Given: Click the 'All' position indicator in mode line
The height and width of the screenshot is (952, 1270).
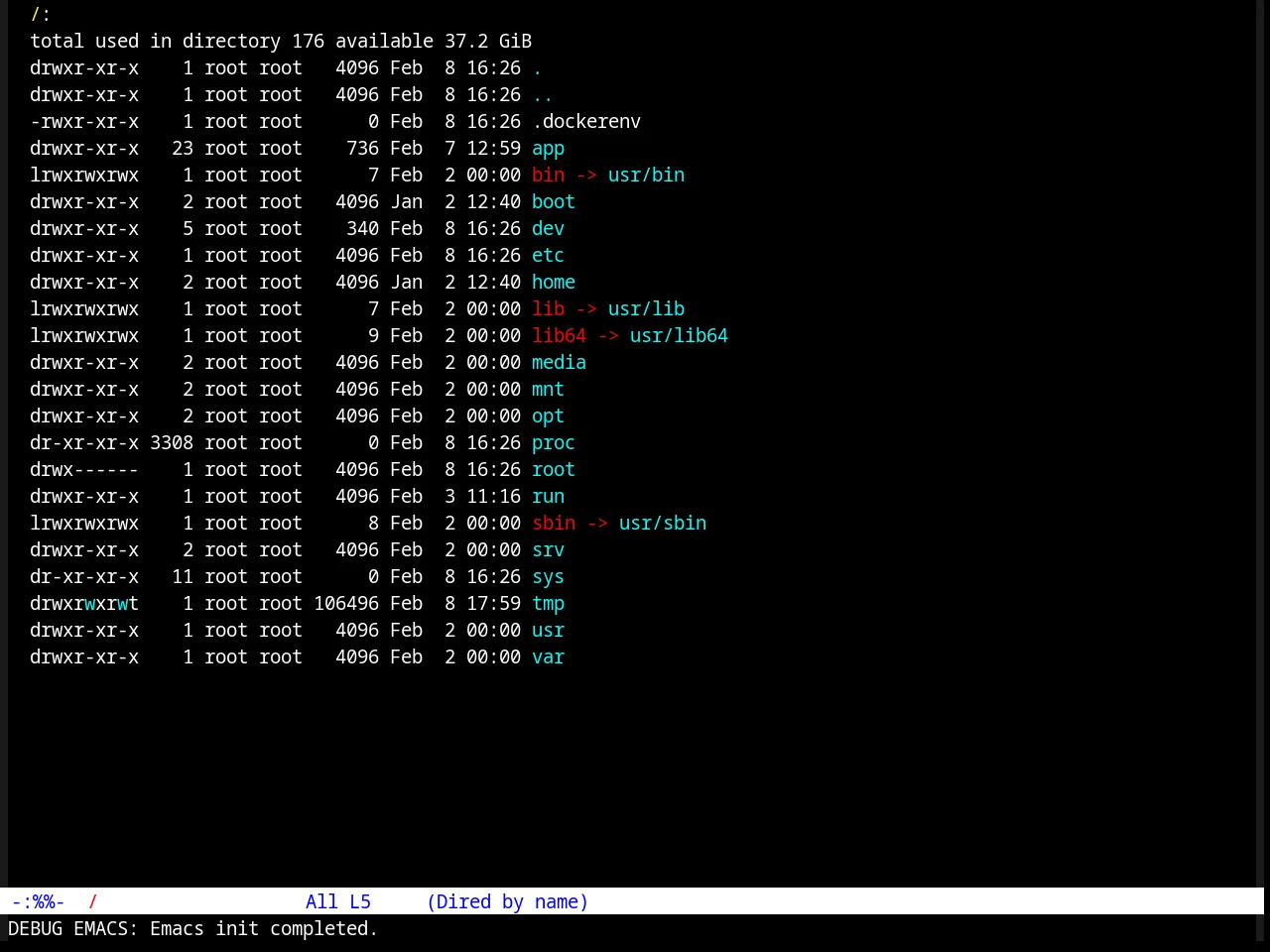Looking at the screenshot, I should pyautogui.click(x=321, y=901).
